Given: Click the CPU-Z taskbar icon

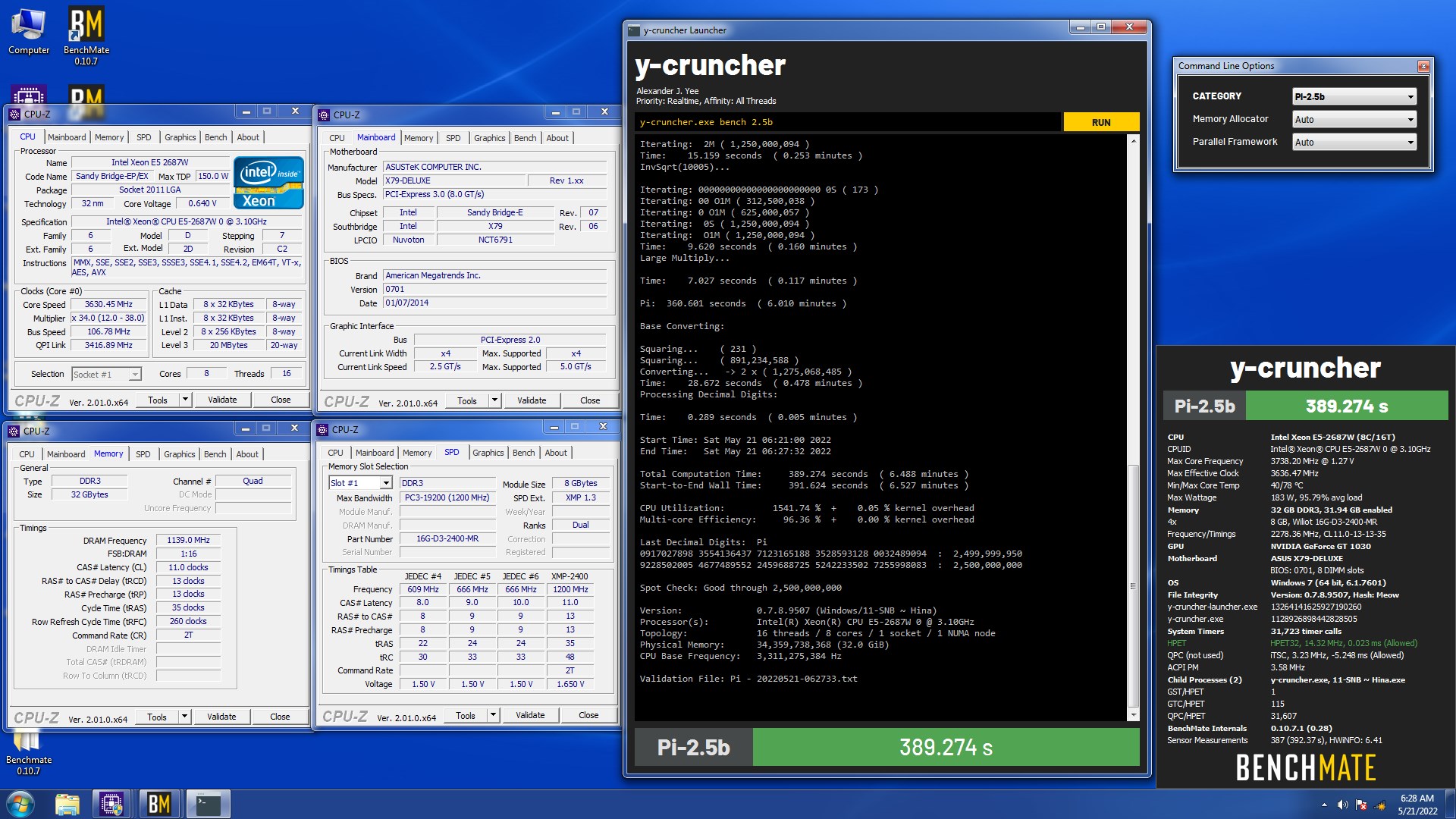Looking at the screenshot, I should (112, 804).
